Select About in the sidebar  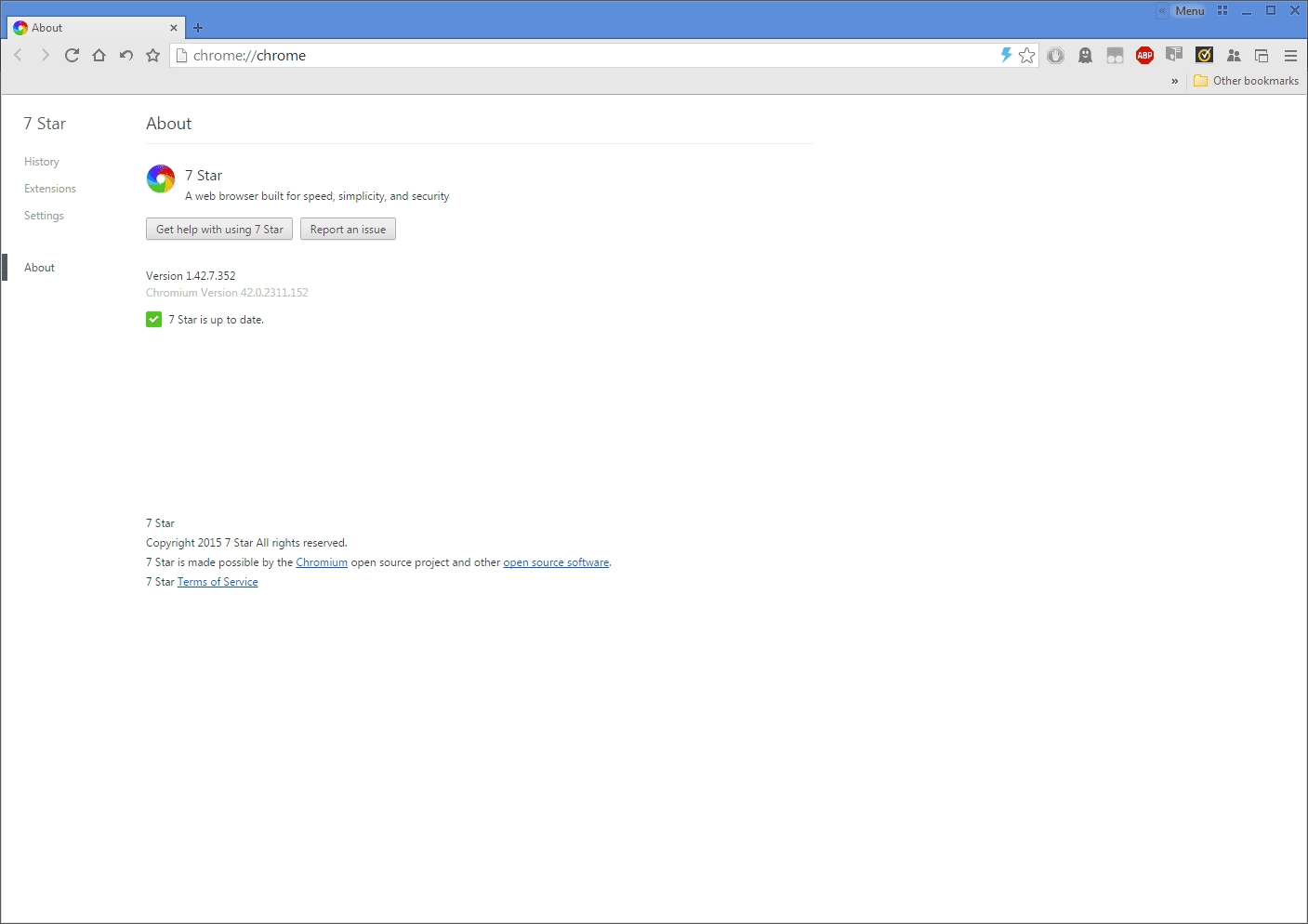pyautogui.click(x=39, y=268)
